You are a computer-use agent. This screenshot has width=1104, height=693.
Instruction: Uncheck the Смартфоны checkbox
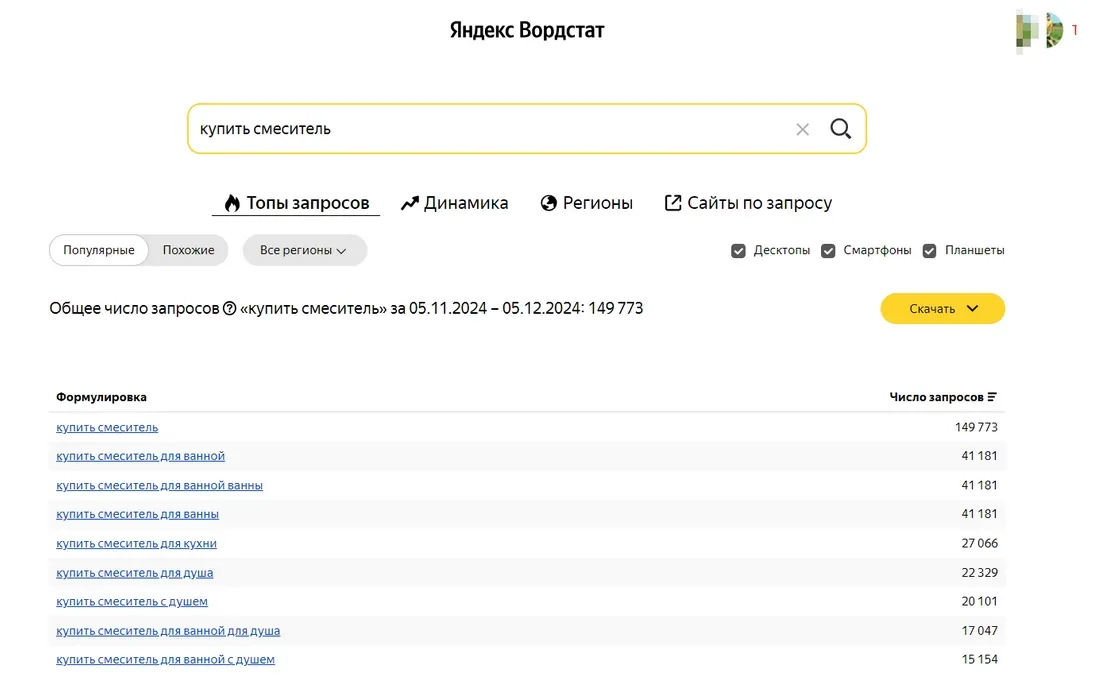[828, 251]
